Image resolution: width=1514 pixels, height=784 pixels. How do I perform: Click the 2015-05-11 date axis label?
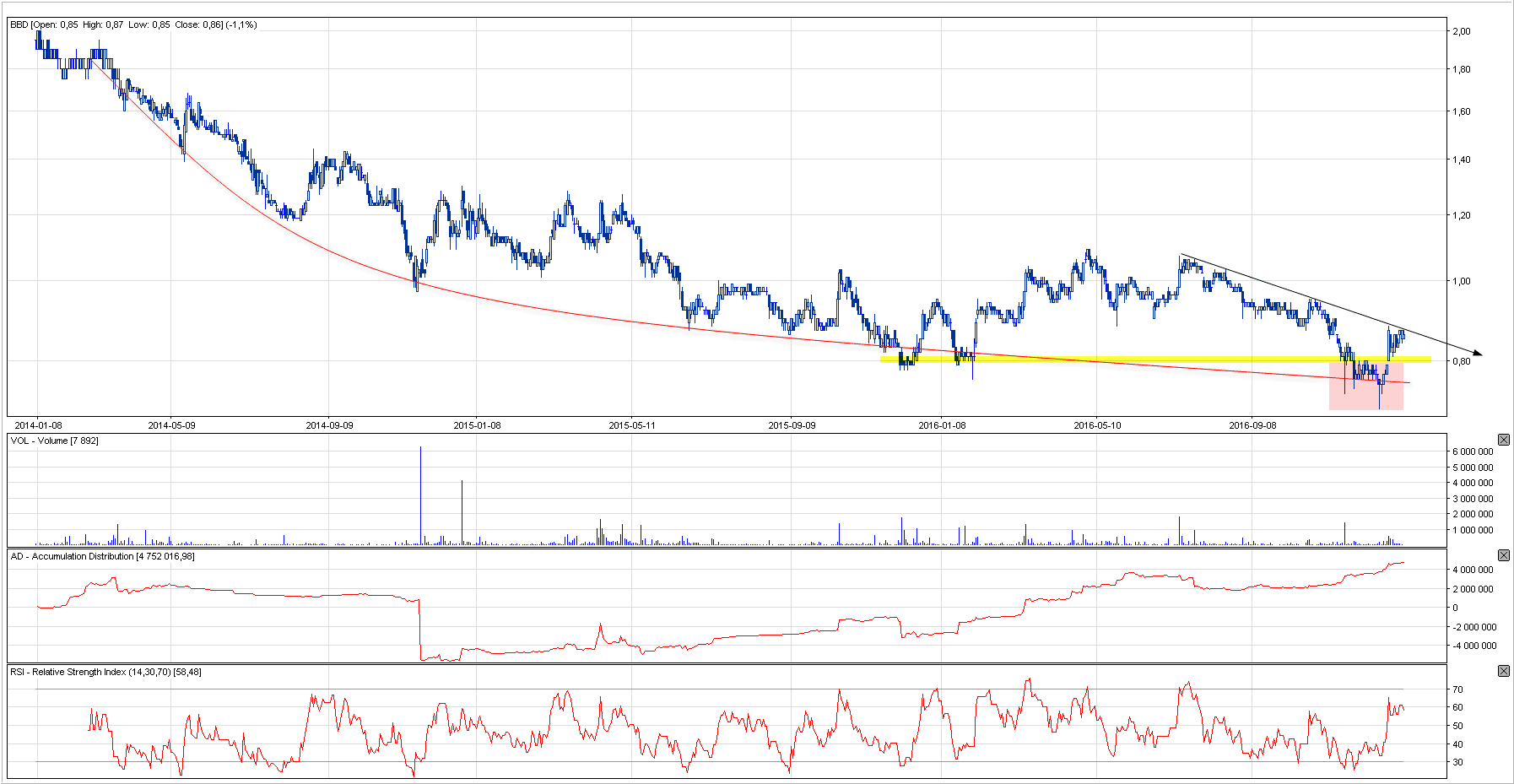coord(632,425)
